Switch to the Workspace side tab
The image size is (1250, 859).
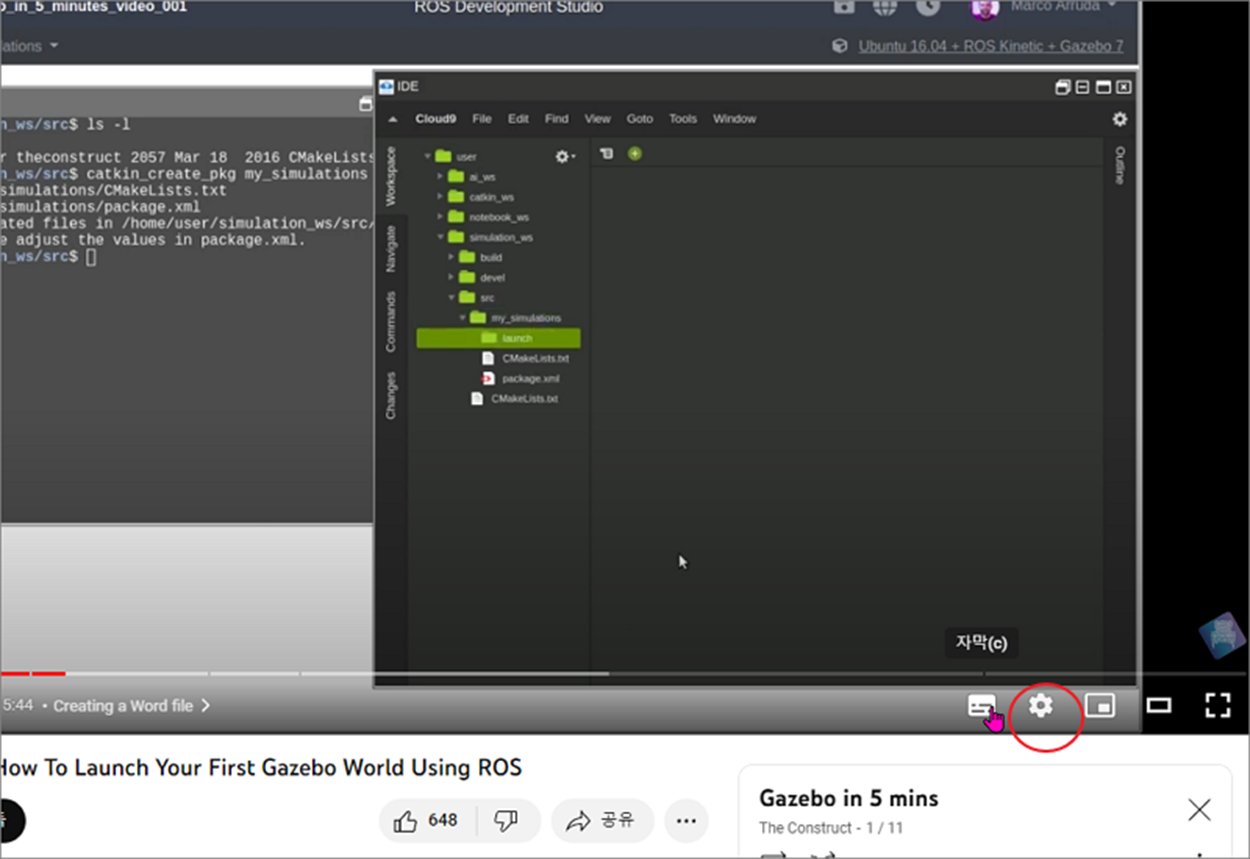(391, 176)
